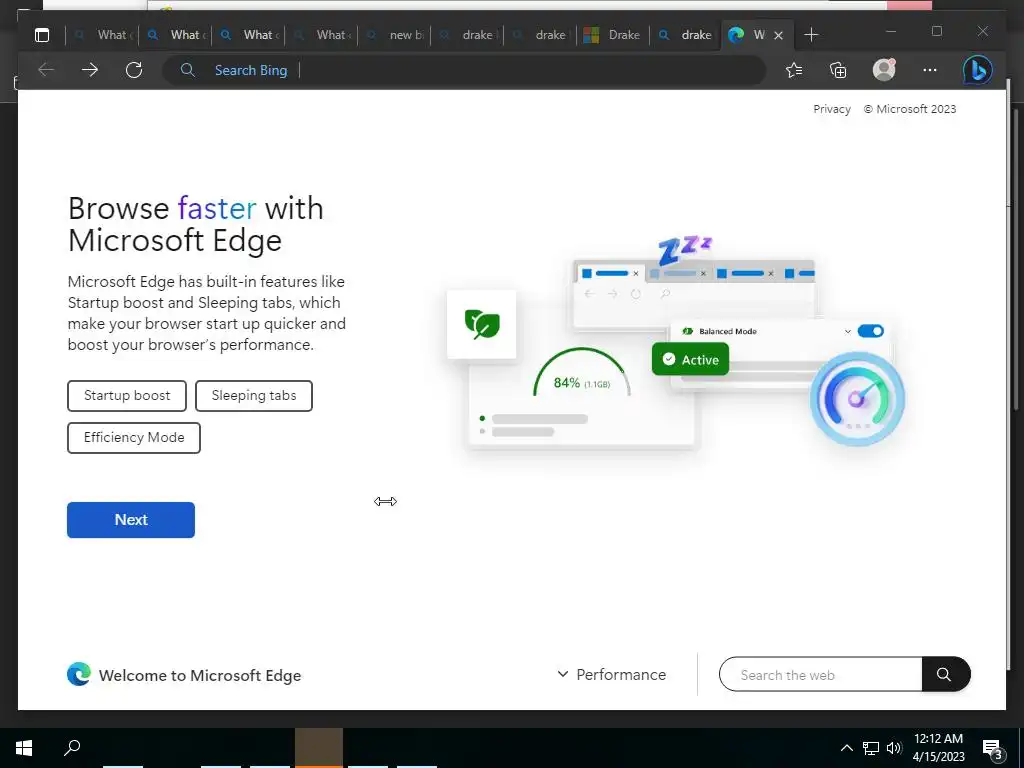Go back using the back arrow

click(x=46, y=70)
